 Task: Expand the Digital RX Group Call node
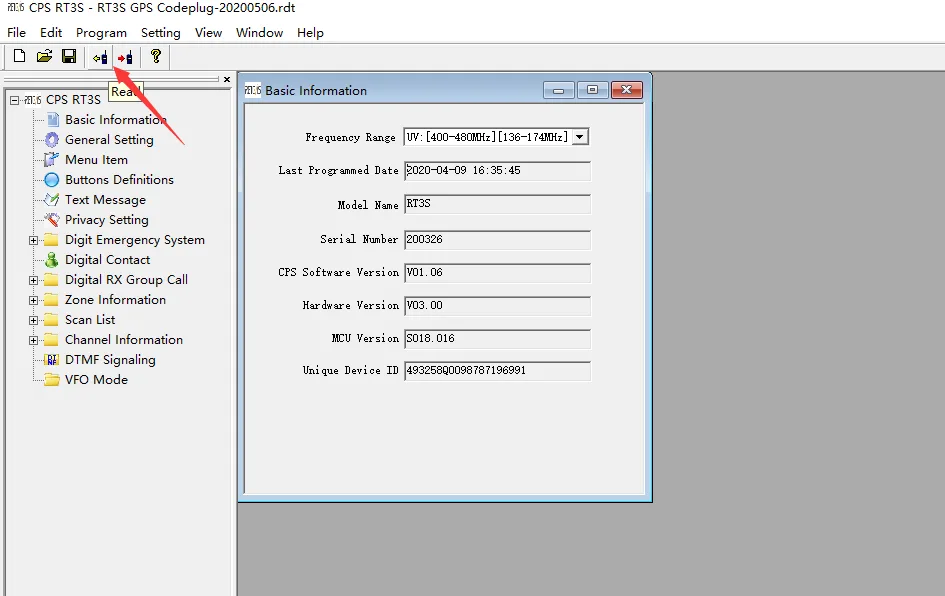tap(34, 280)
